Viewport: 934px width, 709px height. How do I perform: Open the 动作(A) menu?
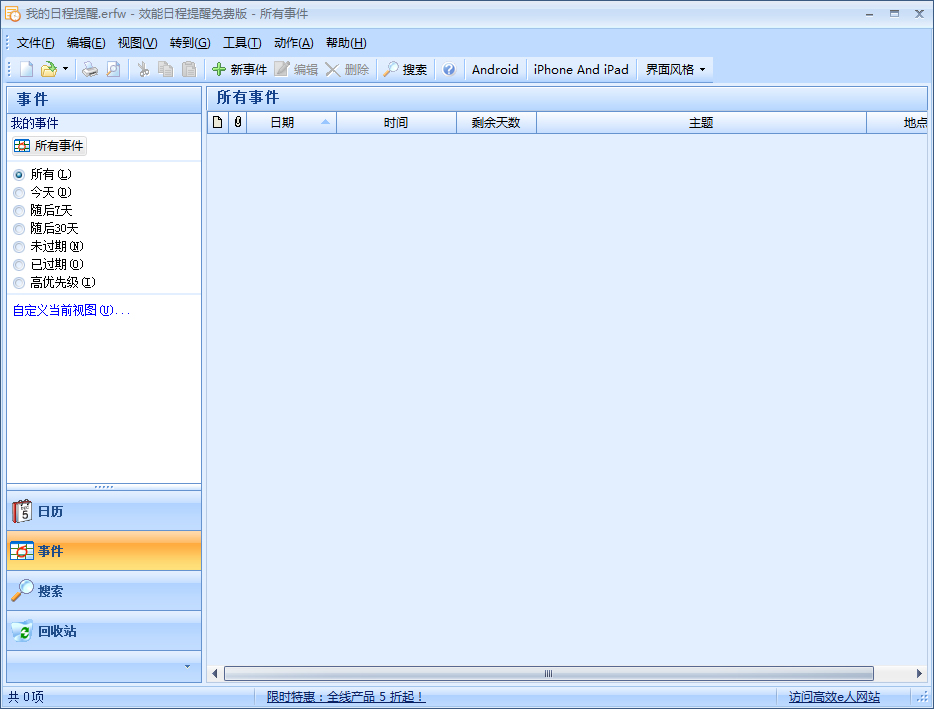pyautogui.click(x=294, y=43)
